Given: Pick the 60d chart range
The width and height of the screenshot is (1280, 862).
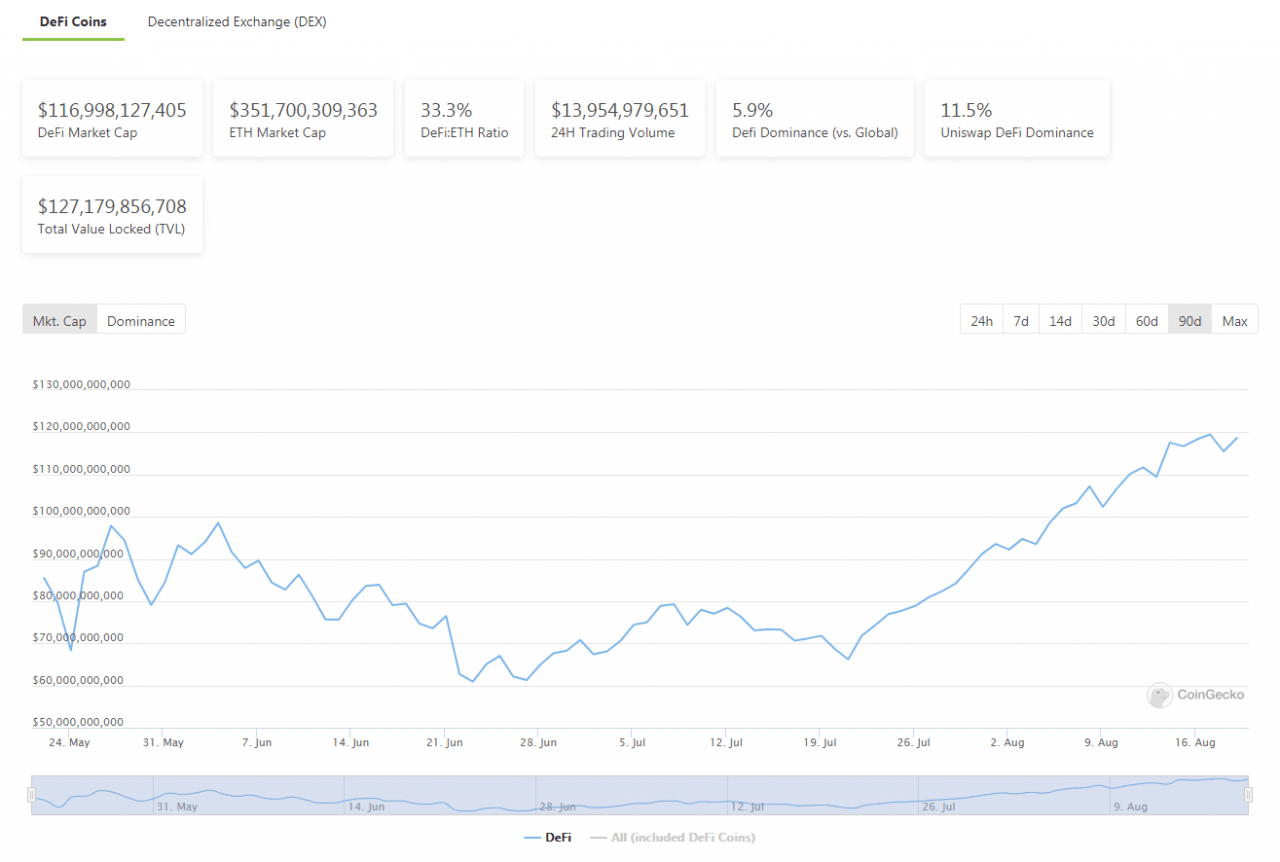Looking at the screenshot, I should (1146, 321).
